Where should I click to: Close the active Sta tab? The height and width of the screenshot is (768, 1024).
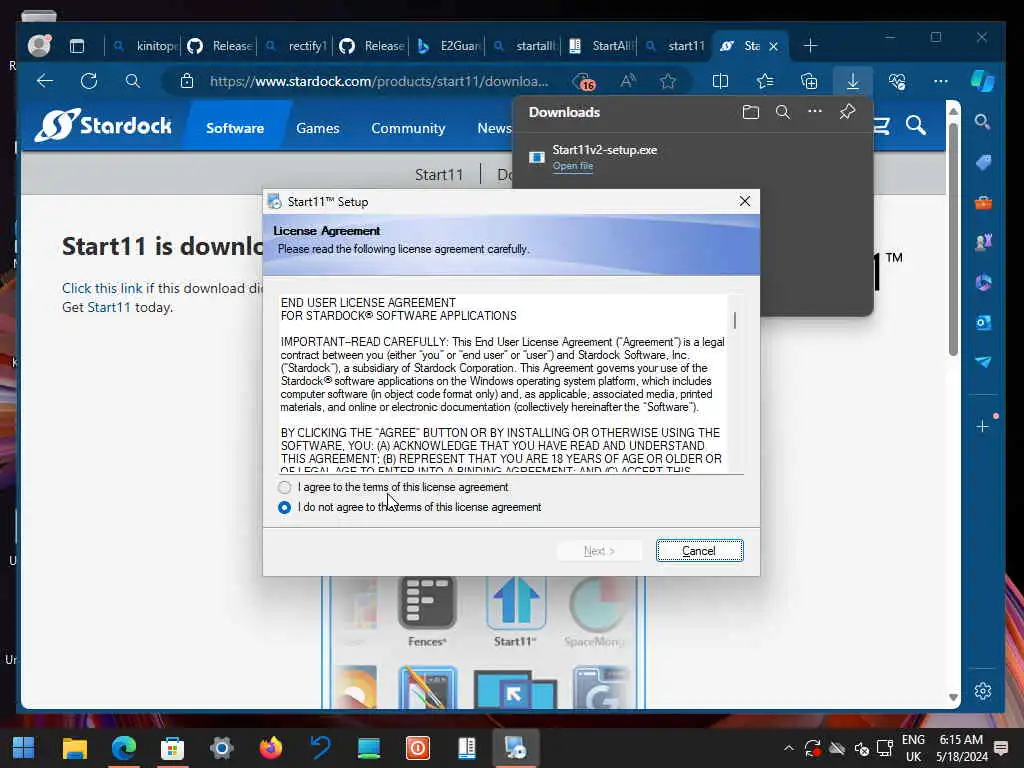(x=773, y=46)
